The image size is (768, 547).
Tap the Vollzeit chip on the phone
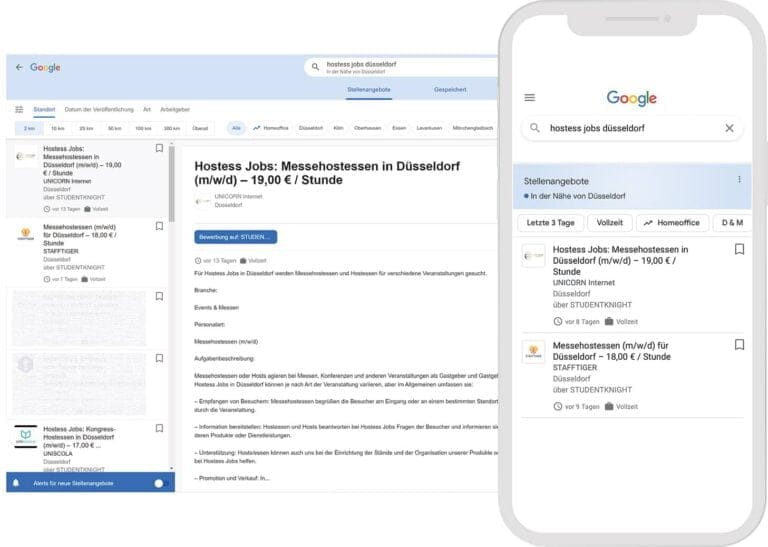[x=610, y=222]
